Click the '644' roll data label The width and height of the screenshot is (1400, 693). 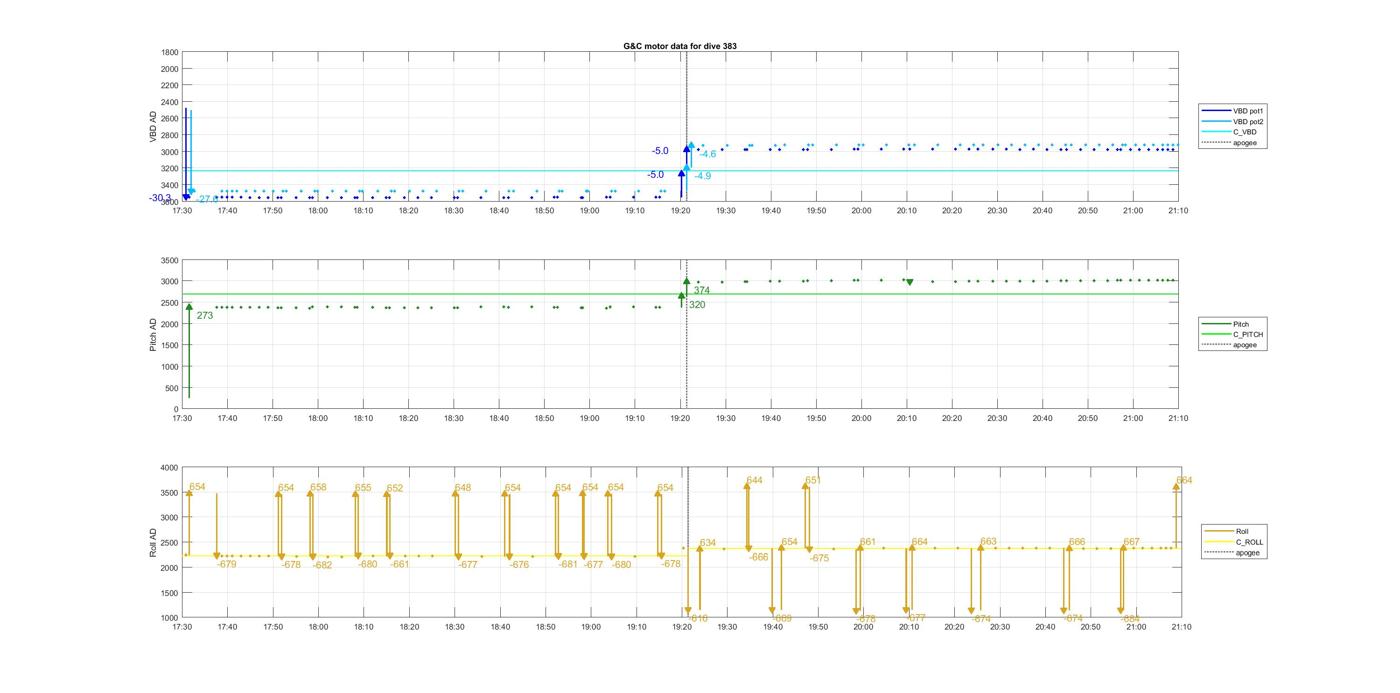coord(754,480)
